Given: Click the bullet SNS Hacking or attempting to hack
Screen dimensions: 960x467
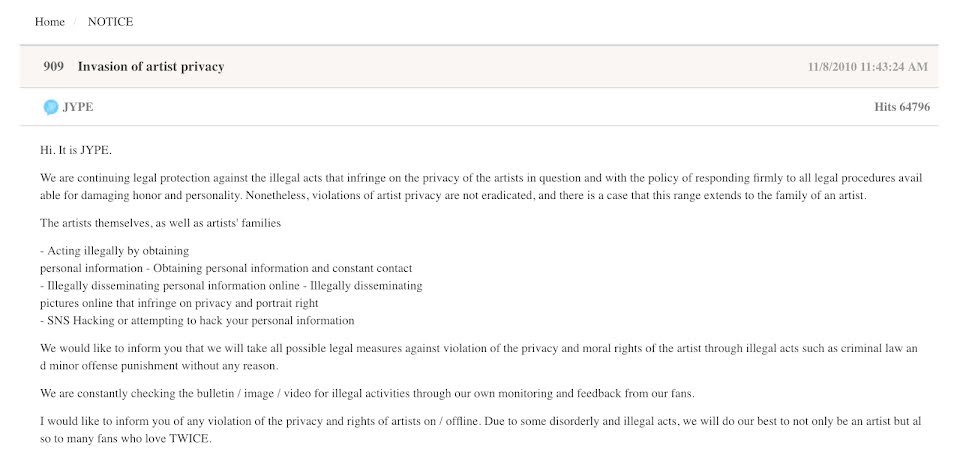Looking at the screenshot, I should click(x=197, y=321).
